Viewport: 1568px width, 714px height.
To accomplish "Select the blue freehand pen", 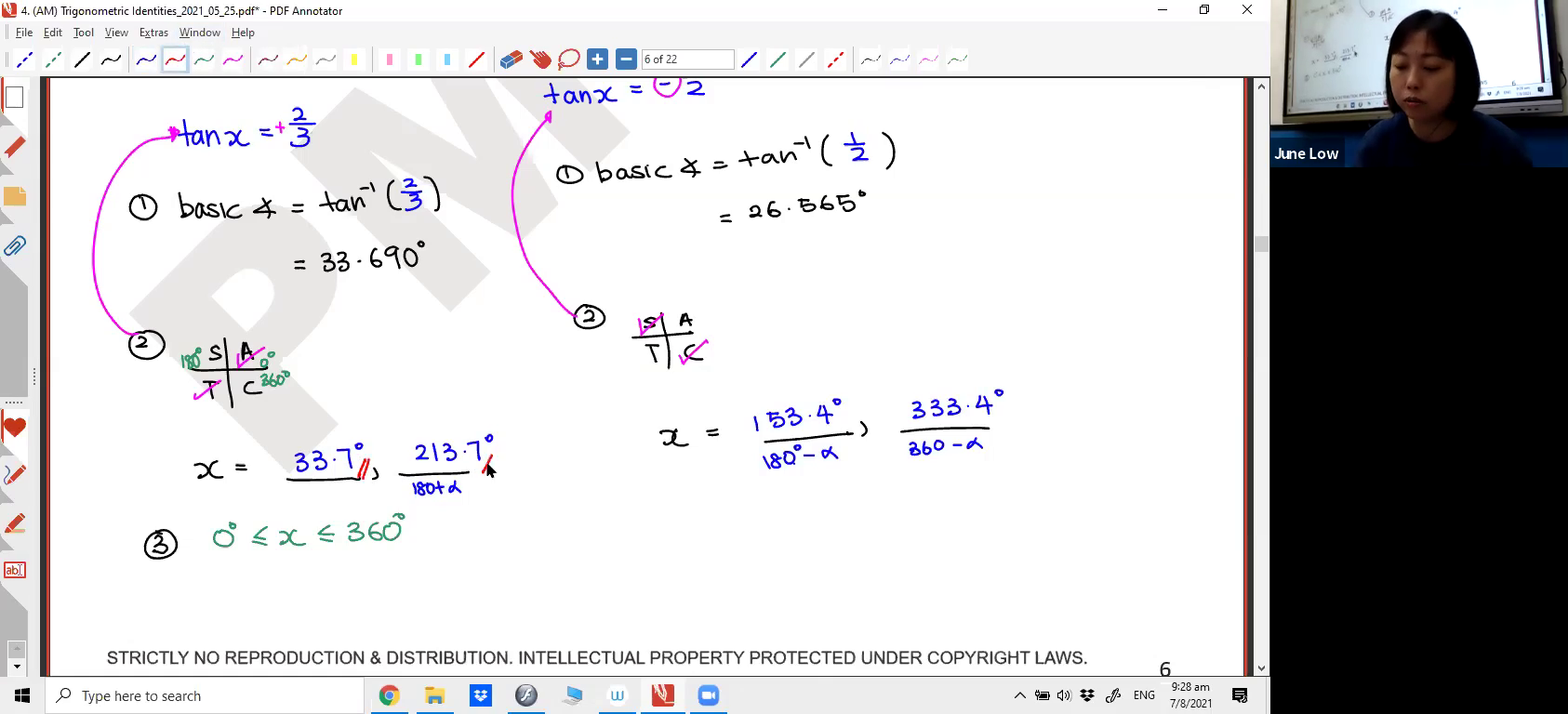I will pyautogui.click(x=146, y=59).
